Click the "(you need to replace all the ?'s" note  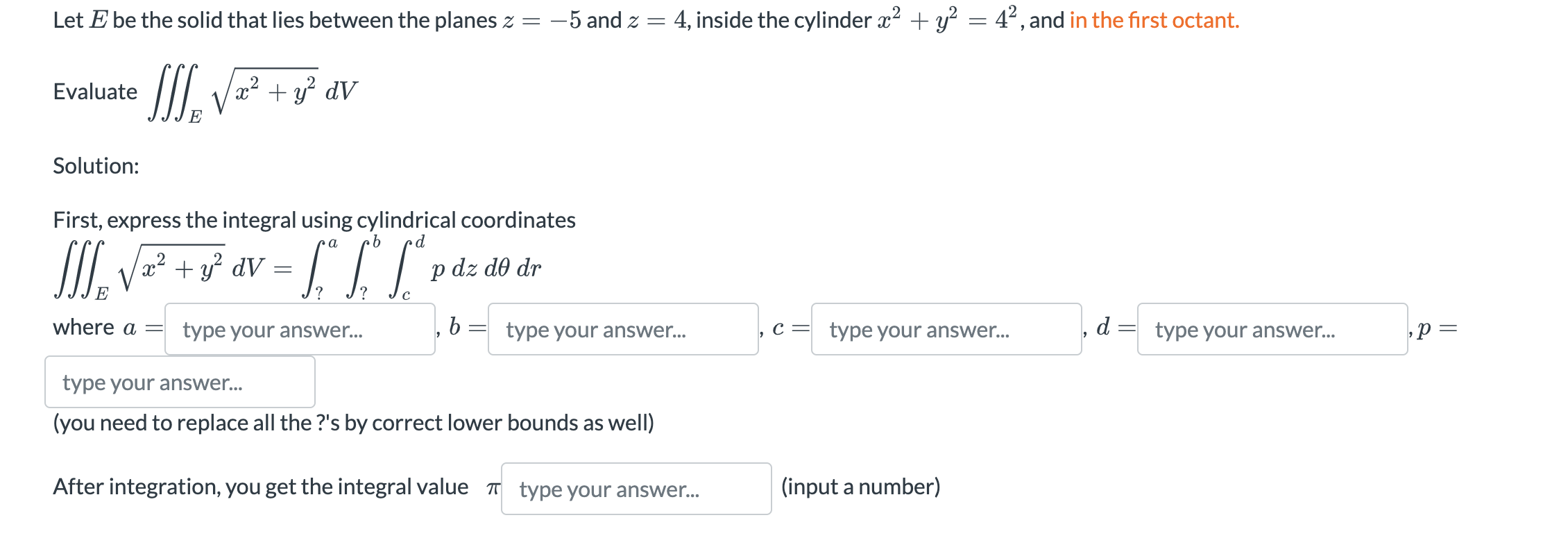[353, 423]
